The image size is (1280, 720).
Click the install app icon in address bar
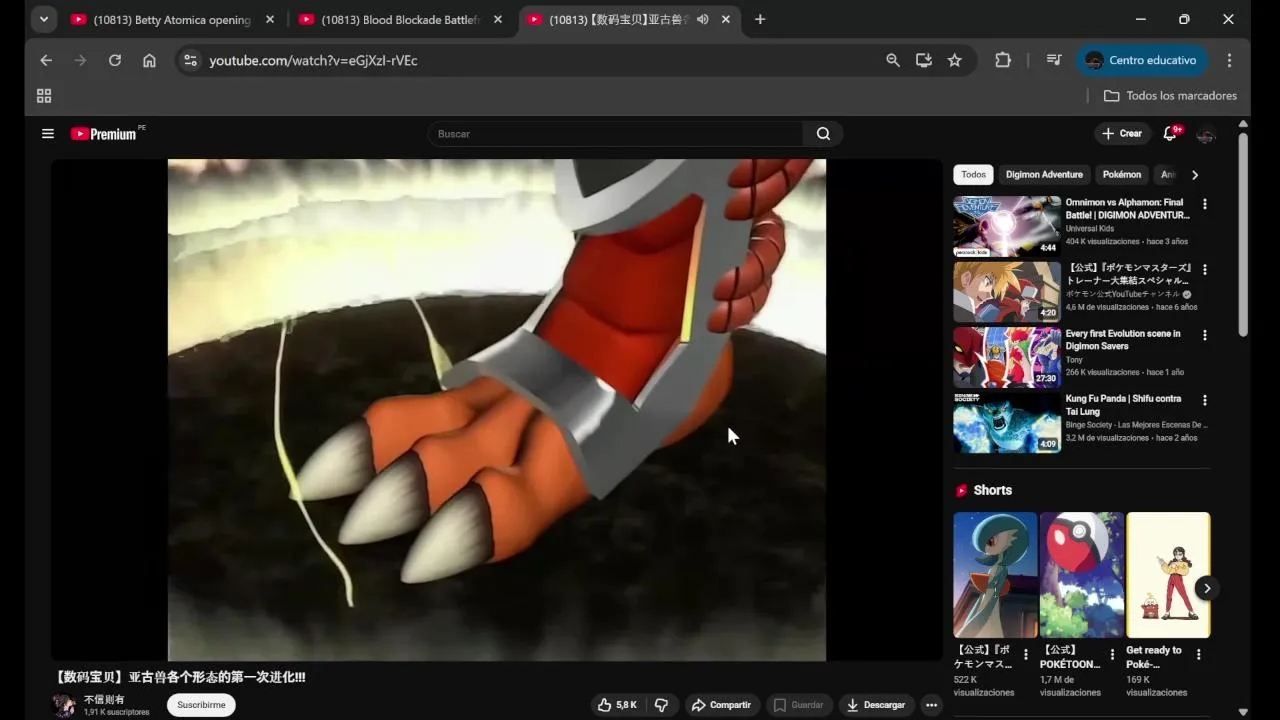[x=924, y=60]
